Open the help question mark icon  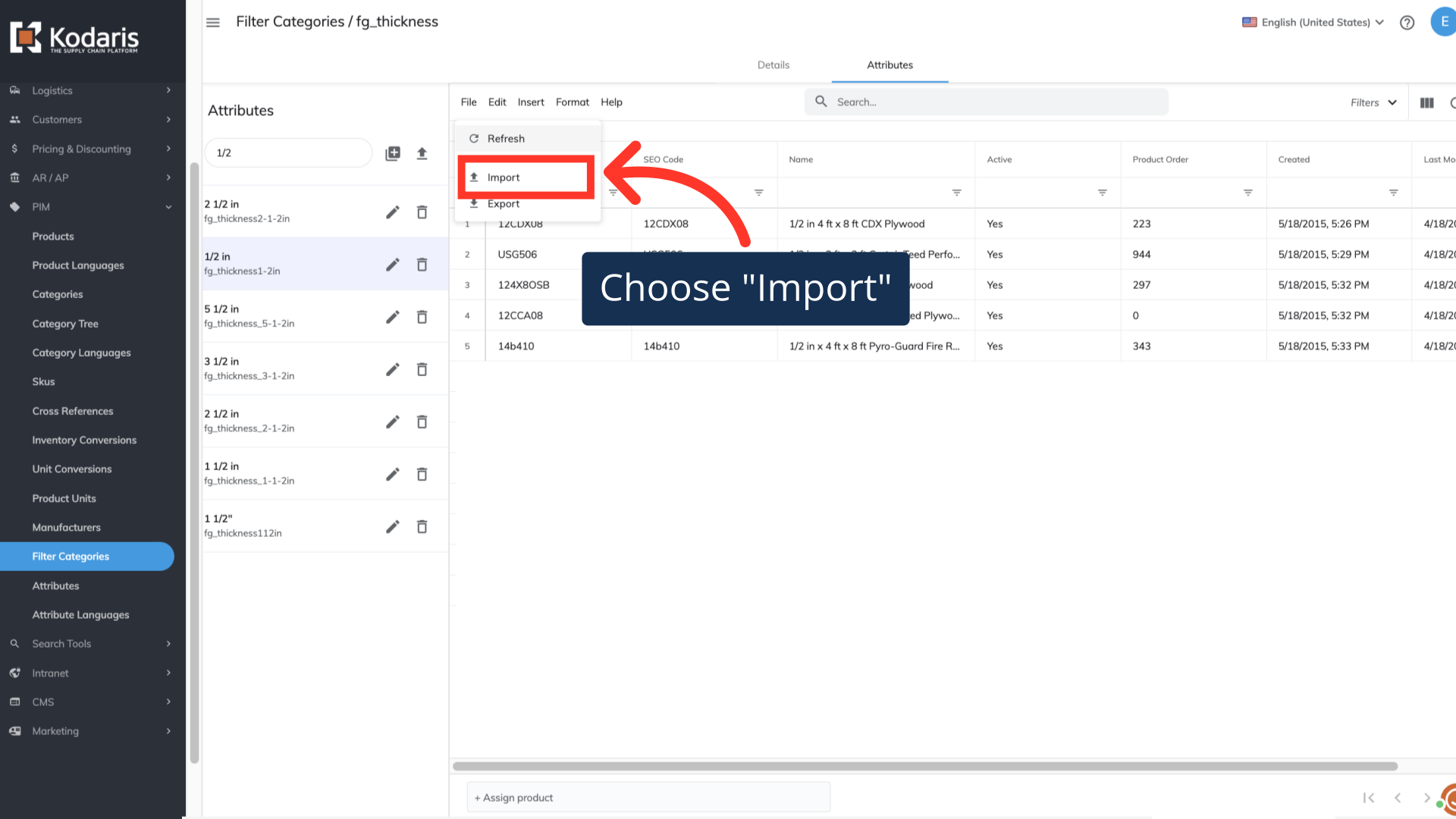[x=1407, y=23]
